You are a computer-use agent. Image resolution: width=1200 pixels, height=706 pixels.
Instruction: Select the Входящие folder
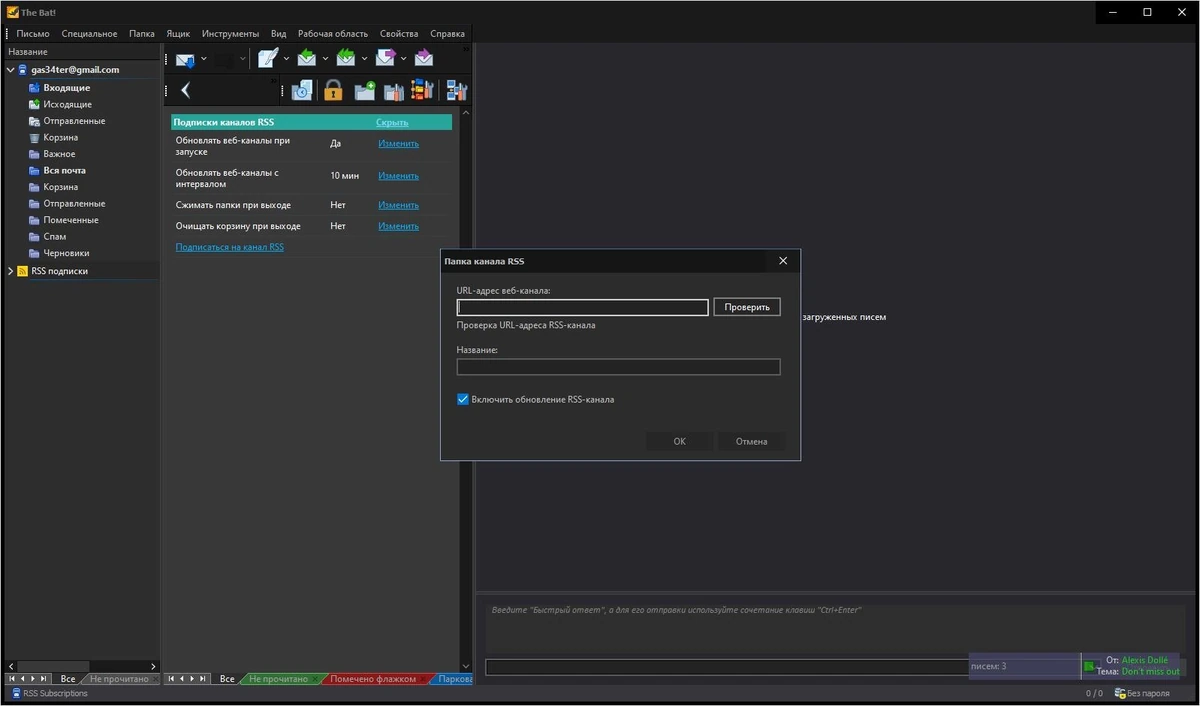[x=66, y=88]
